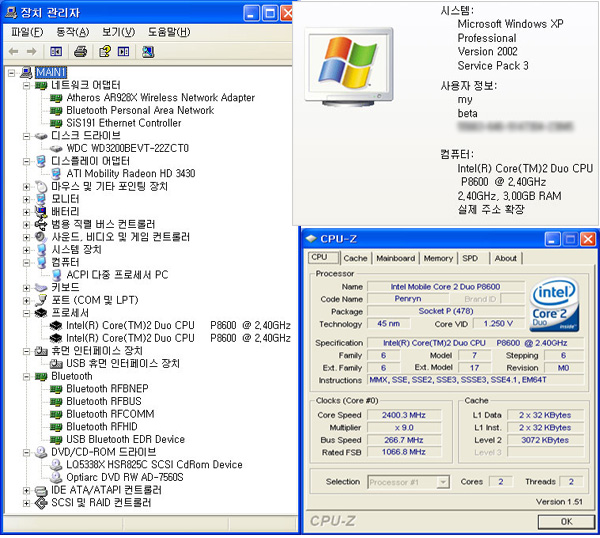
Task: Expand the 포트 (COM 및 LPT) node
Action: (x=26, y=301)
